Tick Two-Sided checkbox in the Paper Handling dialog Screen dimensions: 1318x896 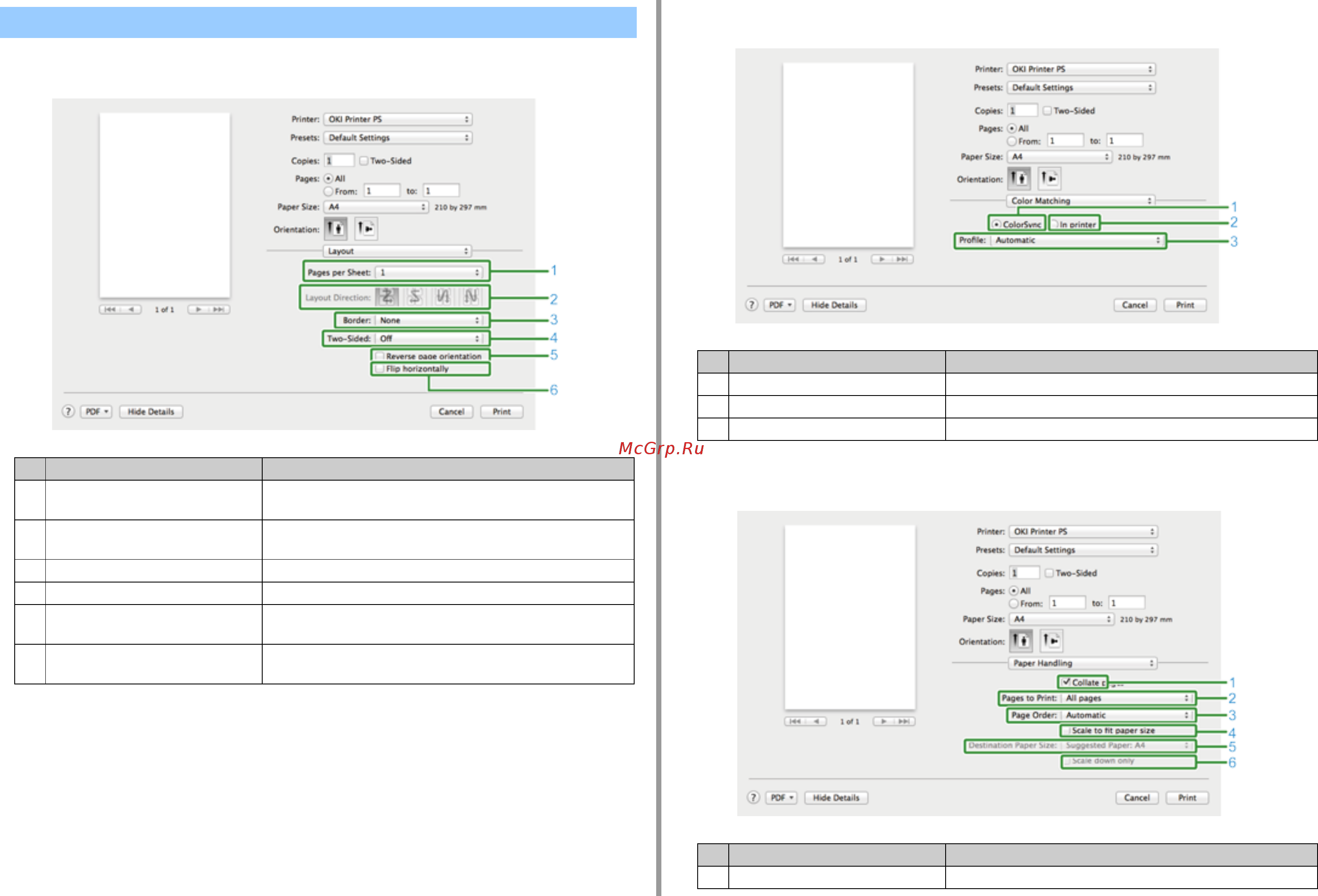pyautogui.click(x=1049, y=573)
